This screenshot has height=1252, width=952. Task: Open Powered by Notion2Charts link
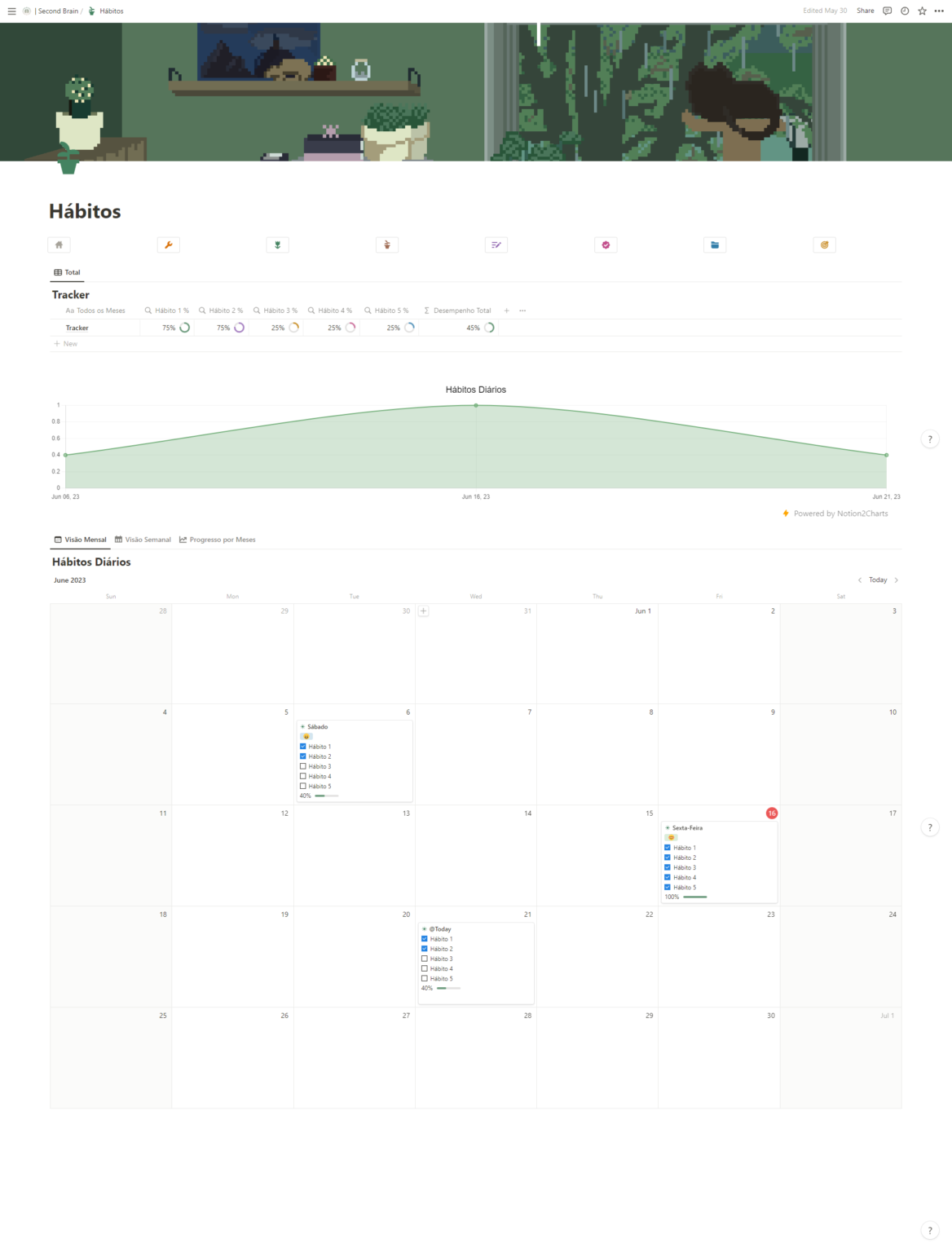(x=835, y=514)
